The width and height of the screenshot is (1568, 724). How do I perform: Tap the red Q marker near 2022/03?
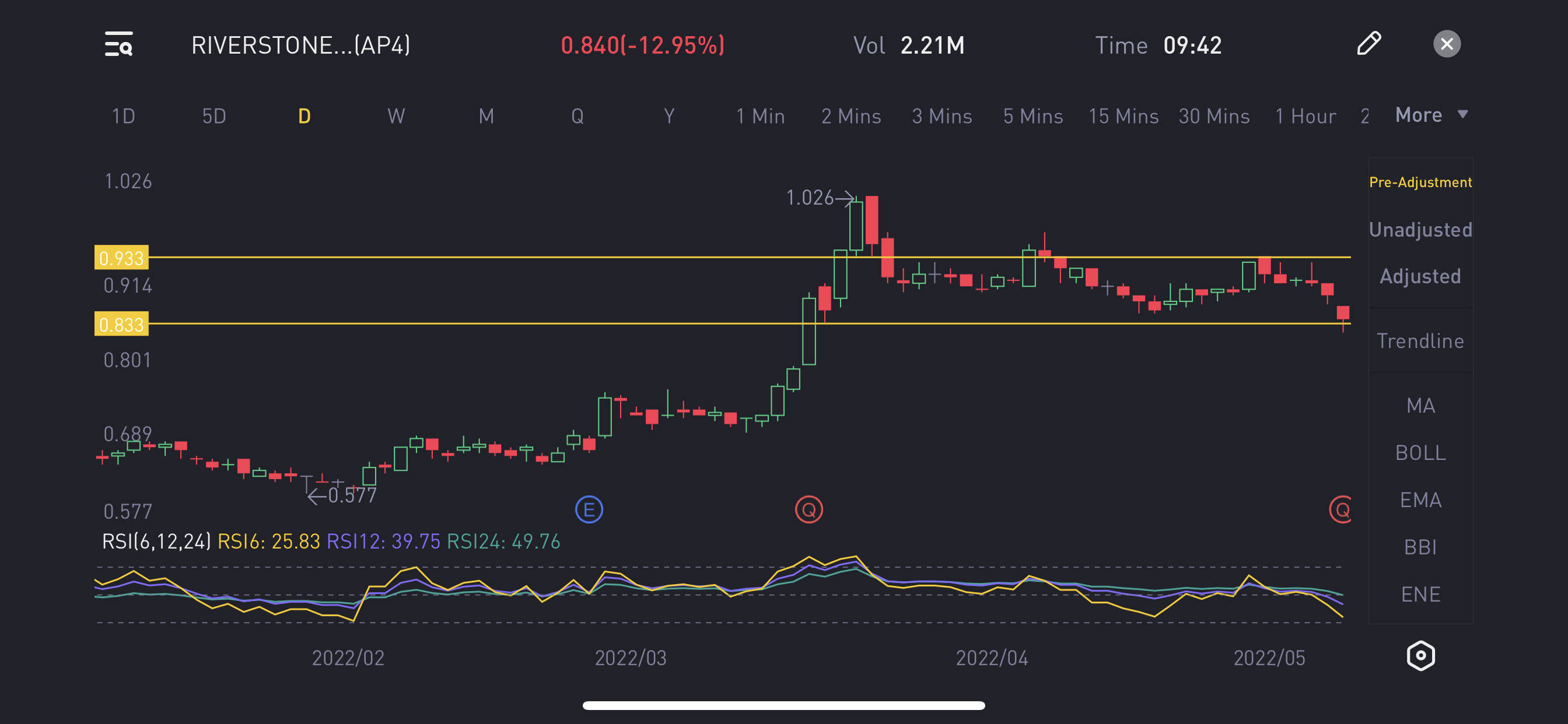pyautogui.click(x=808, y=510)
